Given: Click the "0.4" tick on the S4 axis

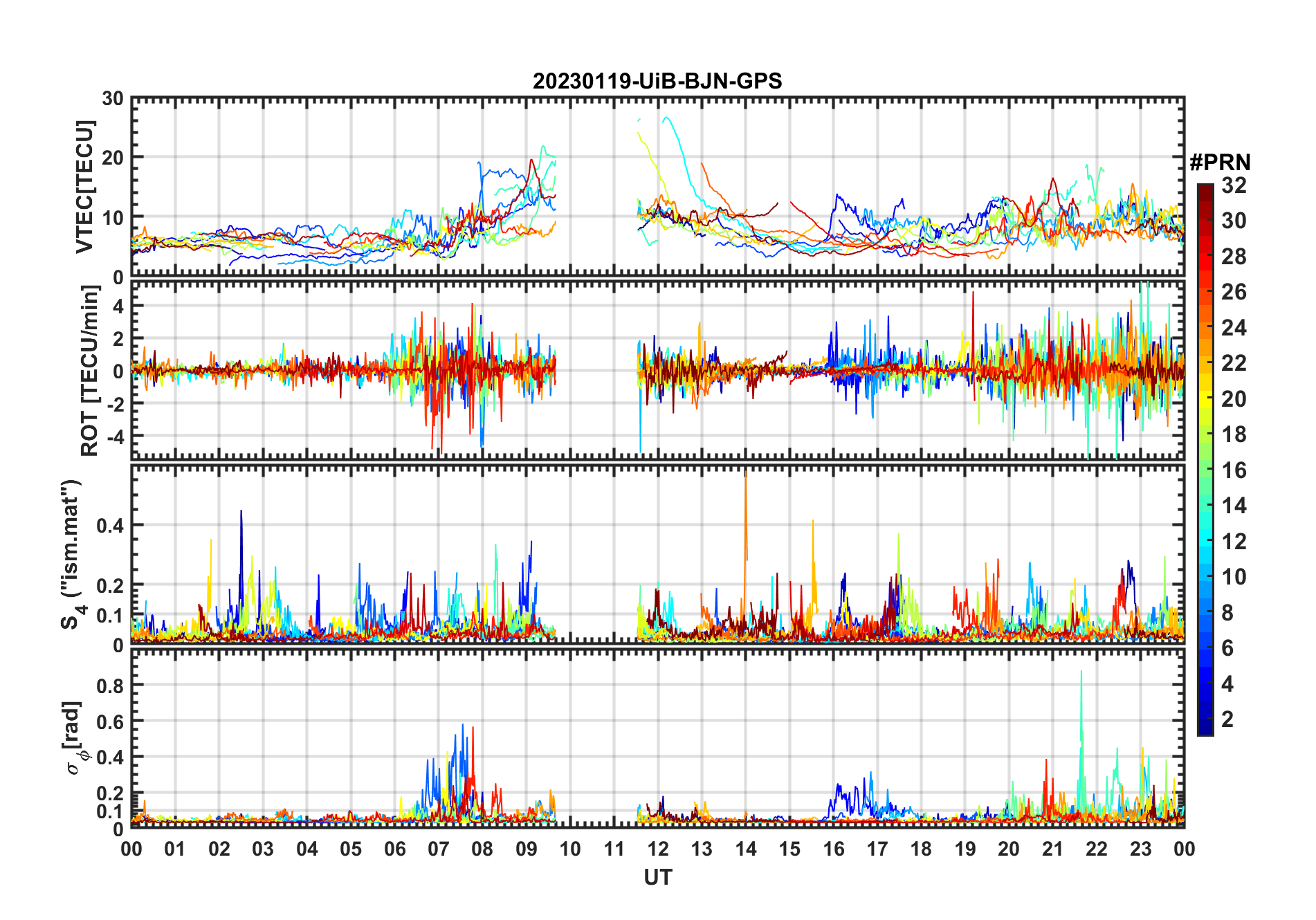Looking at the screenshot, I should (x=110, y=525).
